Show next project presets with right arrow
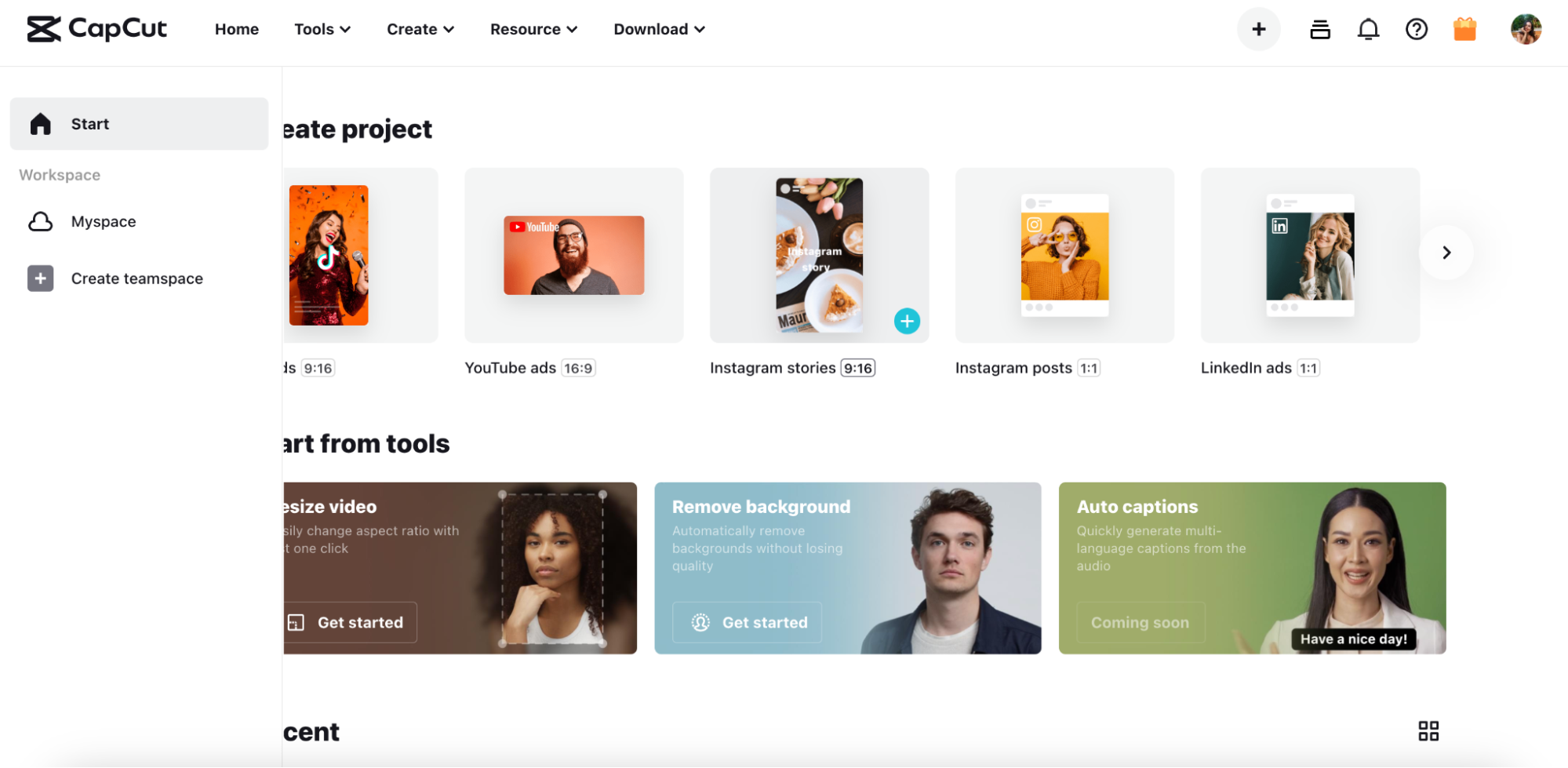Image resolution: width=1568 pixels, height=768 pixels. click(x=1446, y=253)
